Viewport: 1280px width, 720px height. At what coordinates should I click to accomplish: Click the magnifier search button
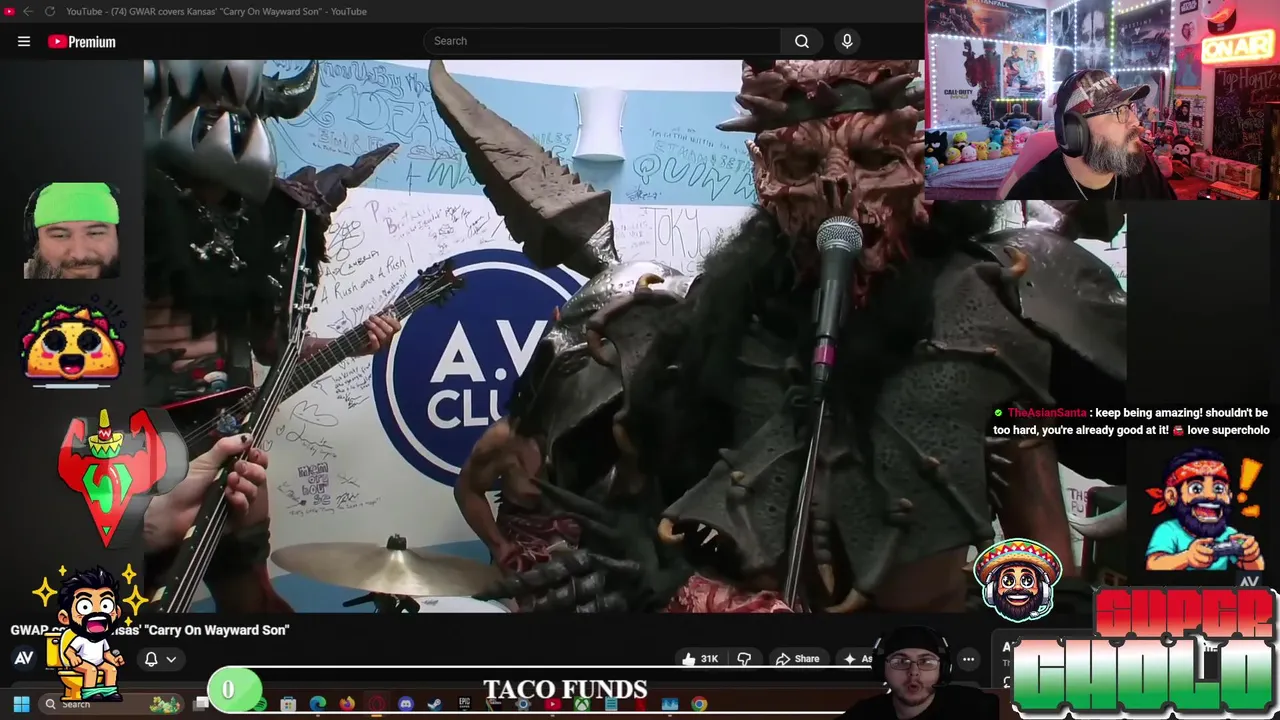tap(802, 41)
